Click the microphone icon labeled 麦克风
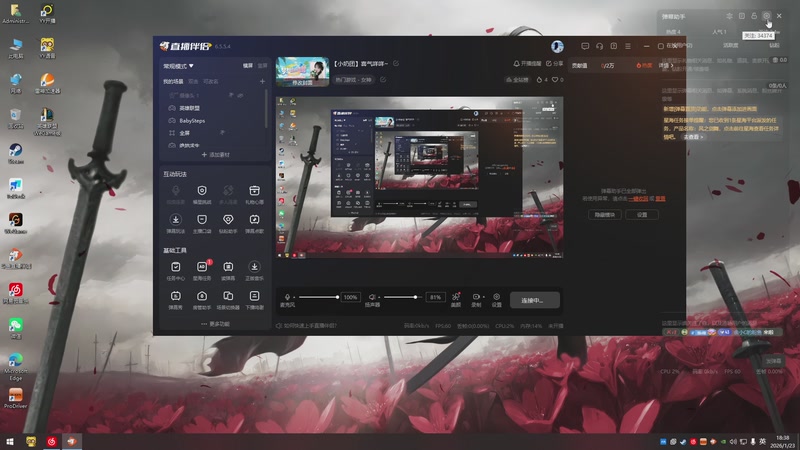 point(287,297)
